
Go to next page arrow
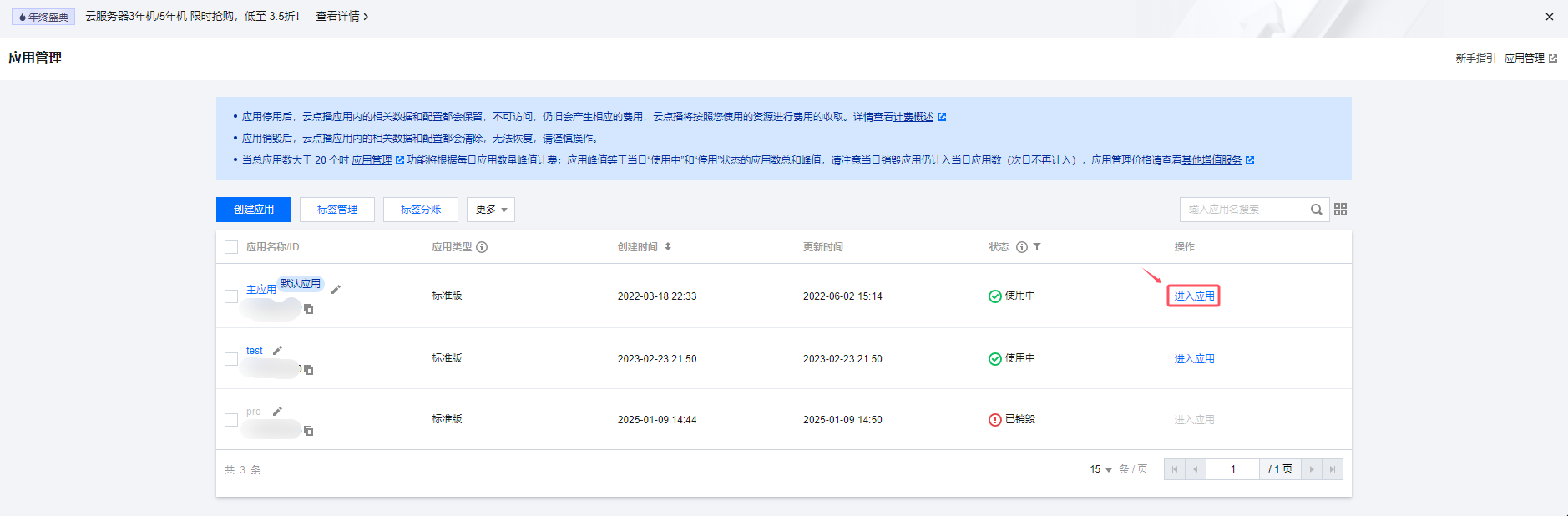tap(1312, 469)
